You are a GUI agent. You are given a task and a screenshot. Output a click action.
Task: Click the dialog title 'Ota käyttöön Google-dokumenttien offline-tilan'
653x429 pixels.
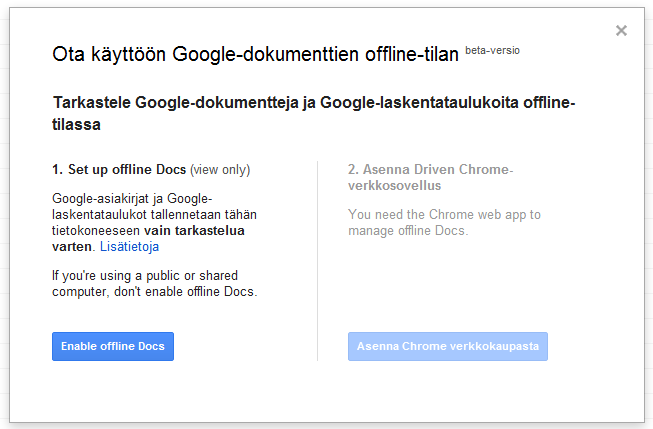pos(255,55)
